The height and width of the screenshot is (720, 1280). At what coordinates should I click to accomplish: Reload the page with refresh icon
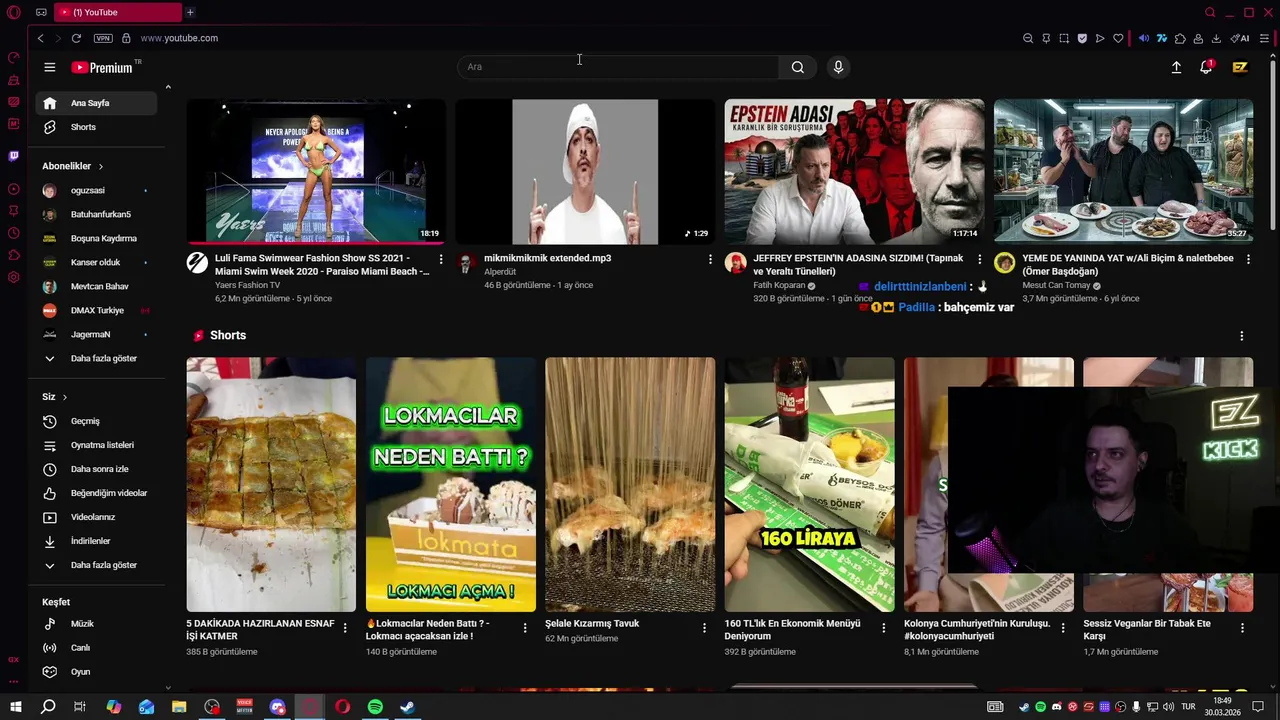tap(76, 38)
